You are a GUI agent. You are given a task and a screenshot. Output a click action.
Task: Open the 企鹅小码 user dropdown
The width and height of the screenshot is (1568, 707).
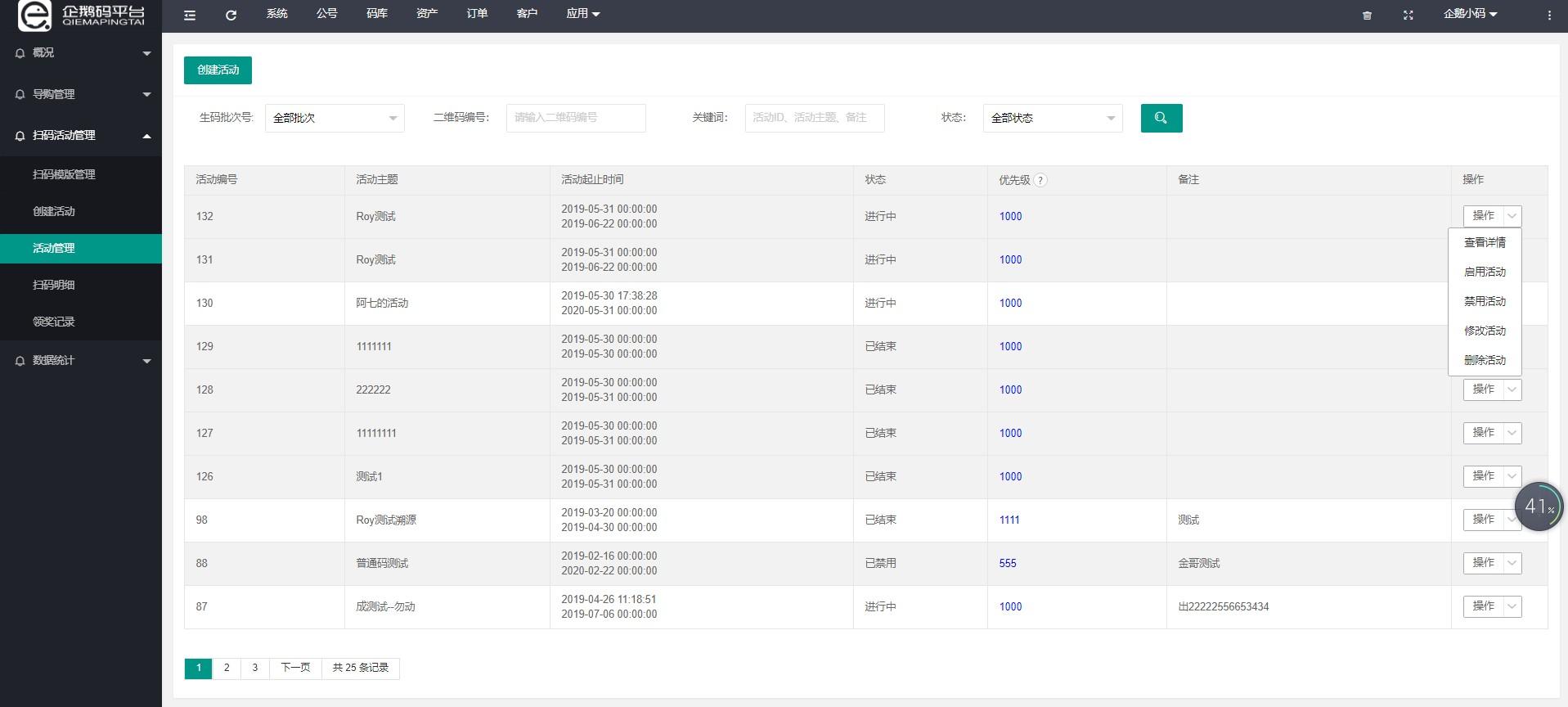coord(1470,14)
